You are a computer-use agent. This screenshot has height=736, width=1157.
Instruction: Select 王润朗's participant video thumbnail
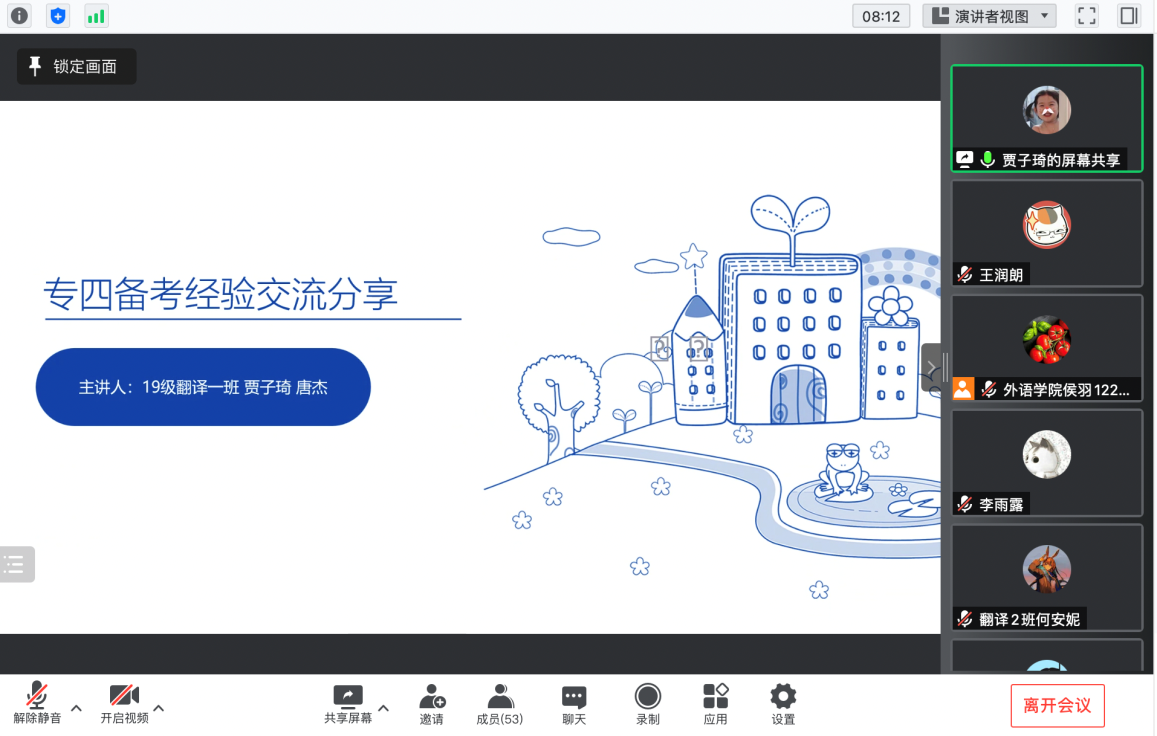click(x=1046, y=233)
